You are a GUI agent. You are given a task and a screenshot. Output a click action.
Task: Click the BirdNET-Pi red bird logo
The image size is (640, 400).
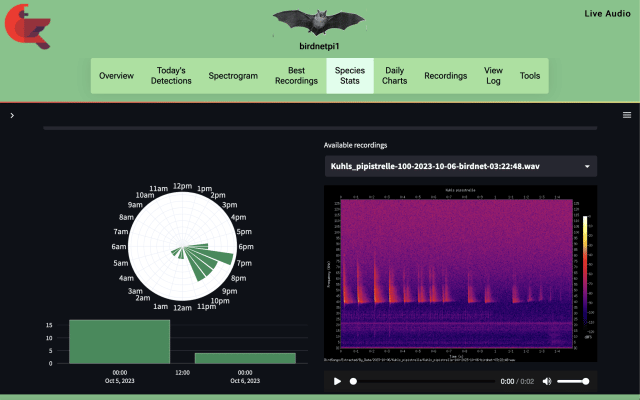pyautogui.click(x=27, y=27)
